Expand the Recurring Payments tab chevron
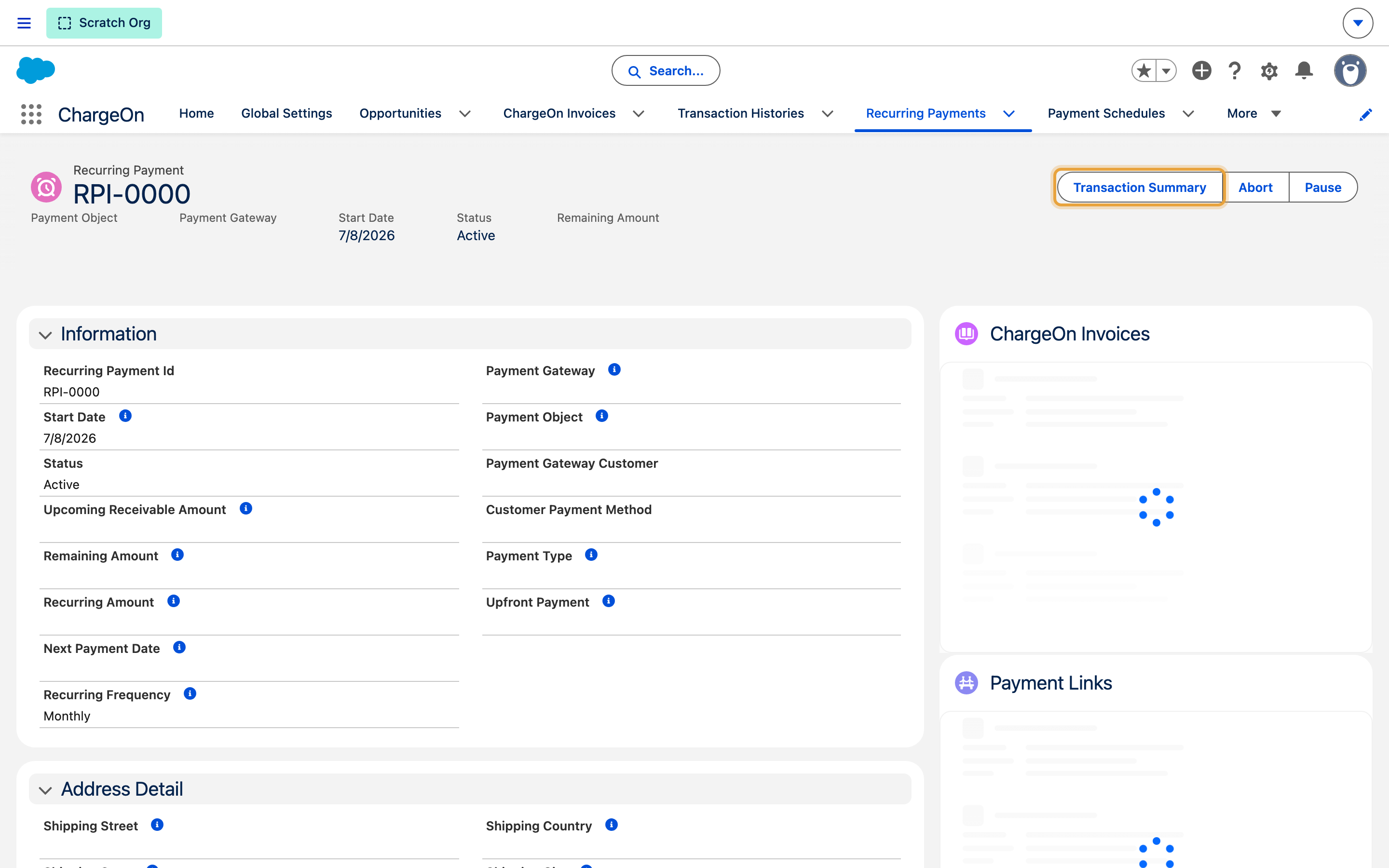Image resolution: width=1389 pixels, height=868 pixels. tap(1008, 114)
